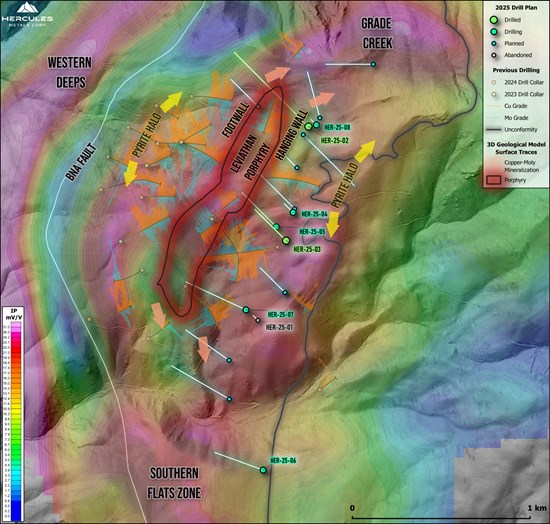
Task: Click the HER-25-03 drilled hole marker
Action: (x=286, y=240)
